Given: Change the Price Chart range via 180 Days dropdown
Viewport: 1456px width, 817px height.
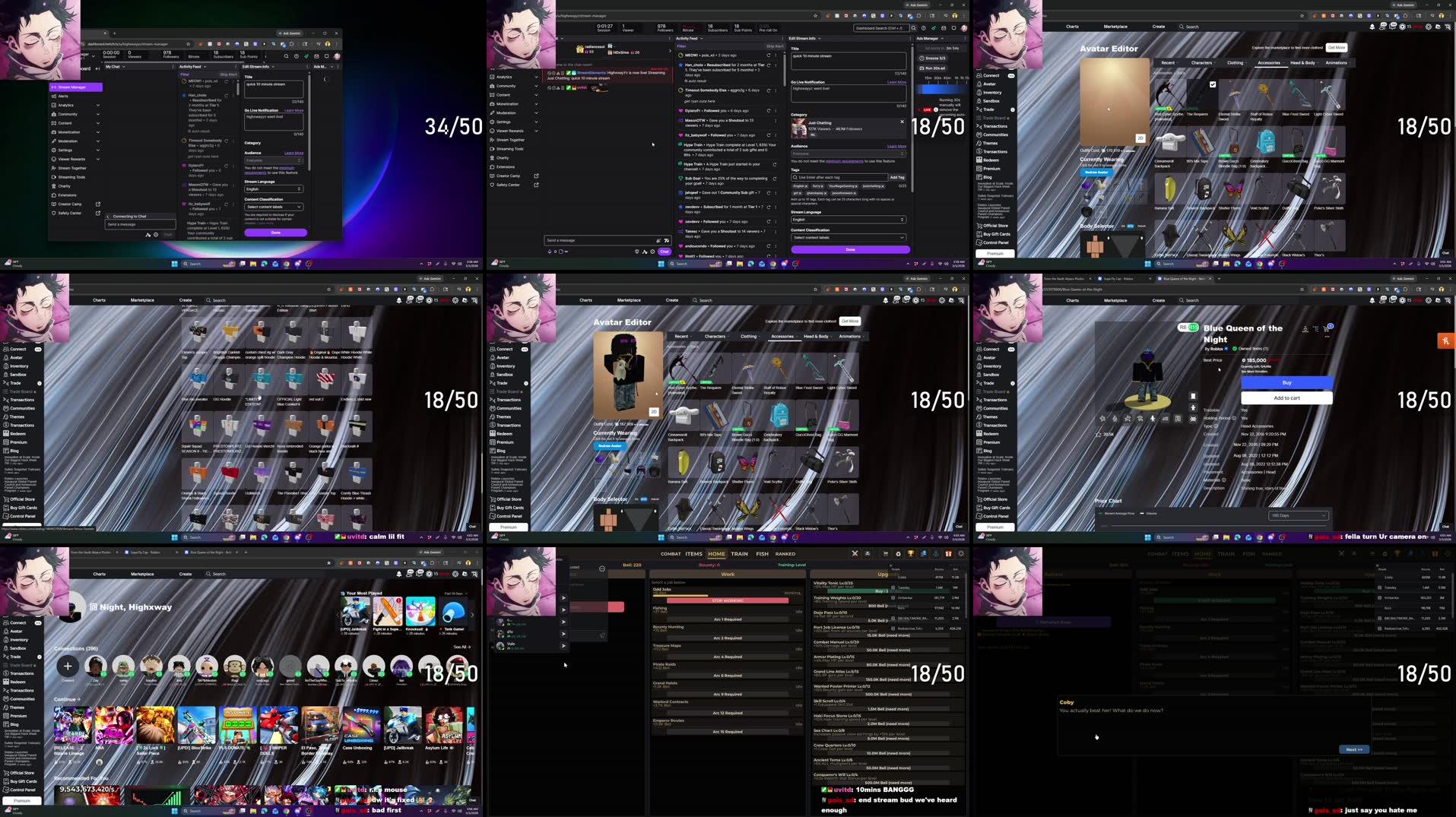Looking at the screenshot, I should (1299, 515).
